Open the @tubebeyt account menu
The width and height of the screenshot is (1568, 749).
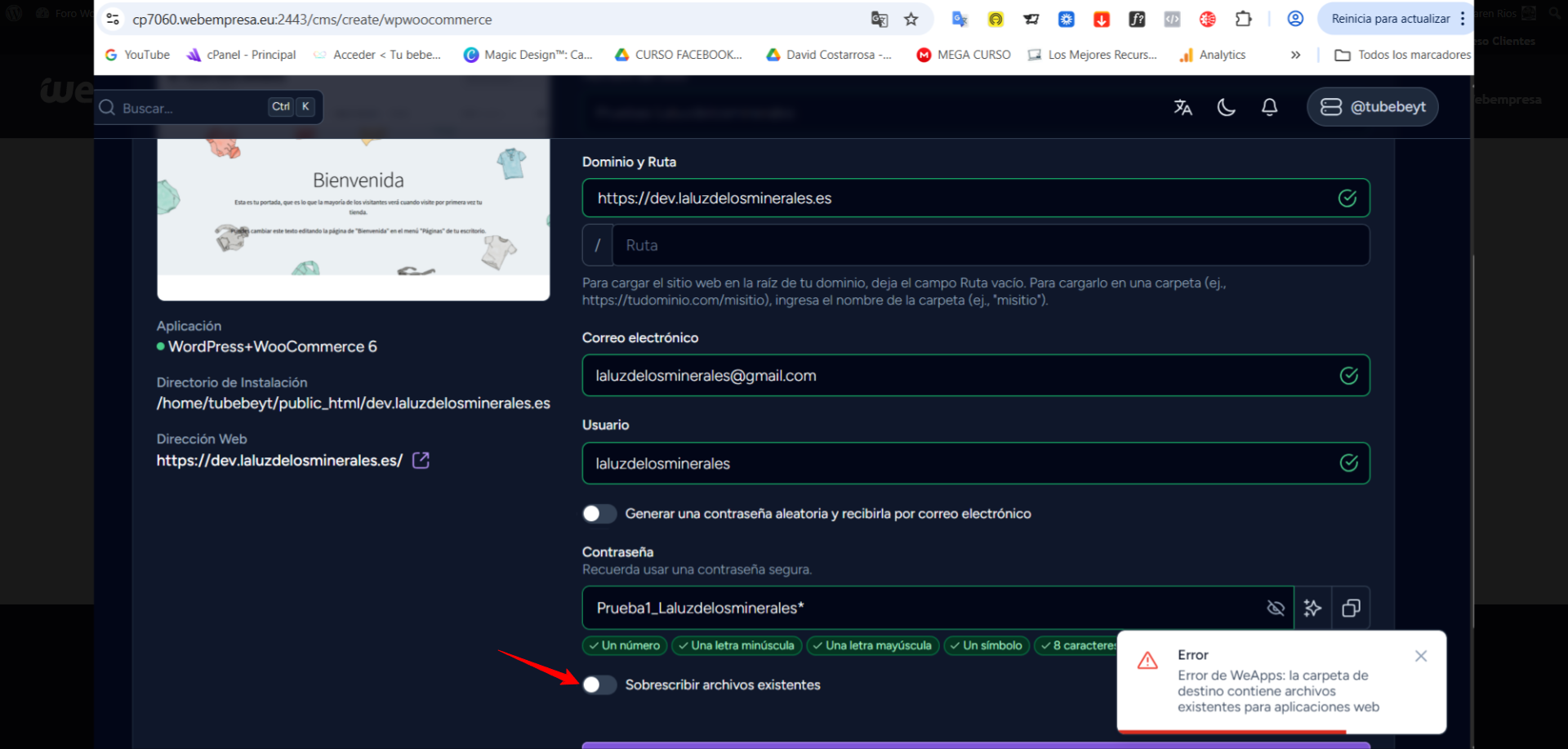[x=1372, y=107]
